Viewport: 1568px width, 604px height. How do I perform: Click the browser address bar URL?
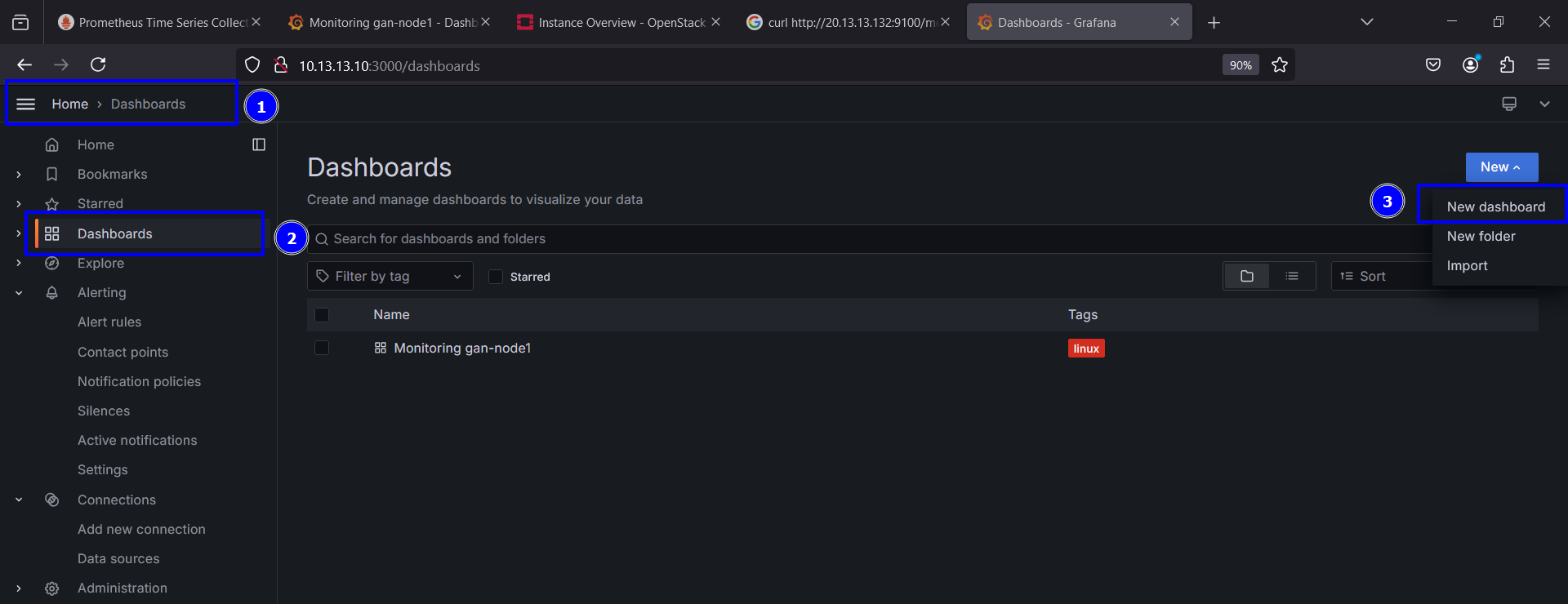click(390, 66)
